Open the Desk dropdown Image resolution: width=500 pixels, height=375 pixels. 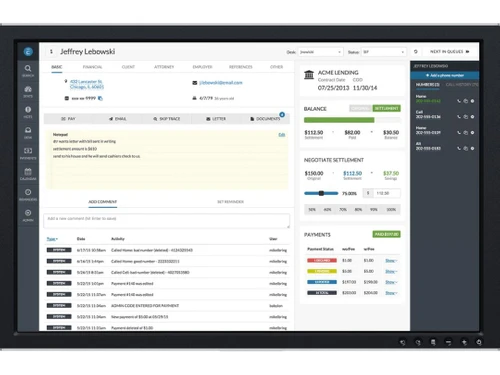[320, 52]
